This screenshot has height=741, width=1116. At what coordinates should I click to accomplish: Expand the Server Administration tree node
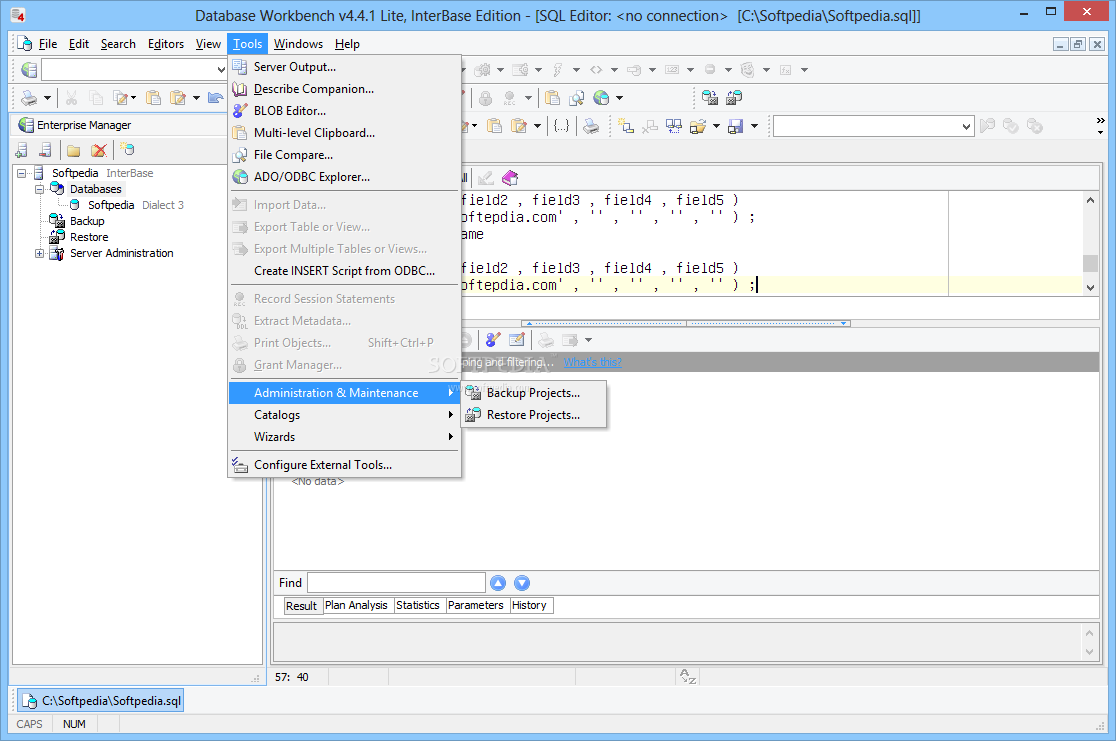click(x=40, y=253)
